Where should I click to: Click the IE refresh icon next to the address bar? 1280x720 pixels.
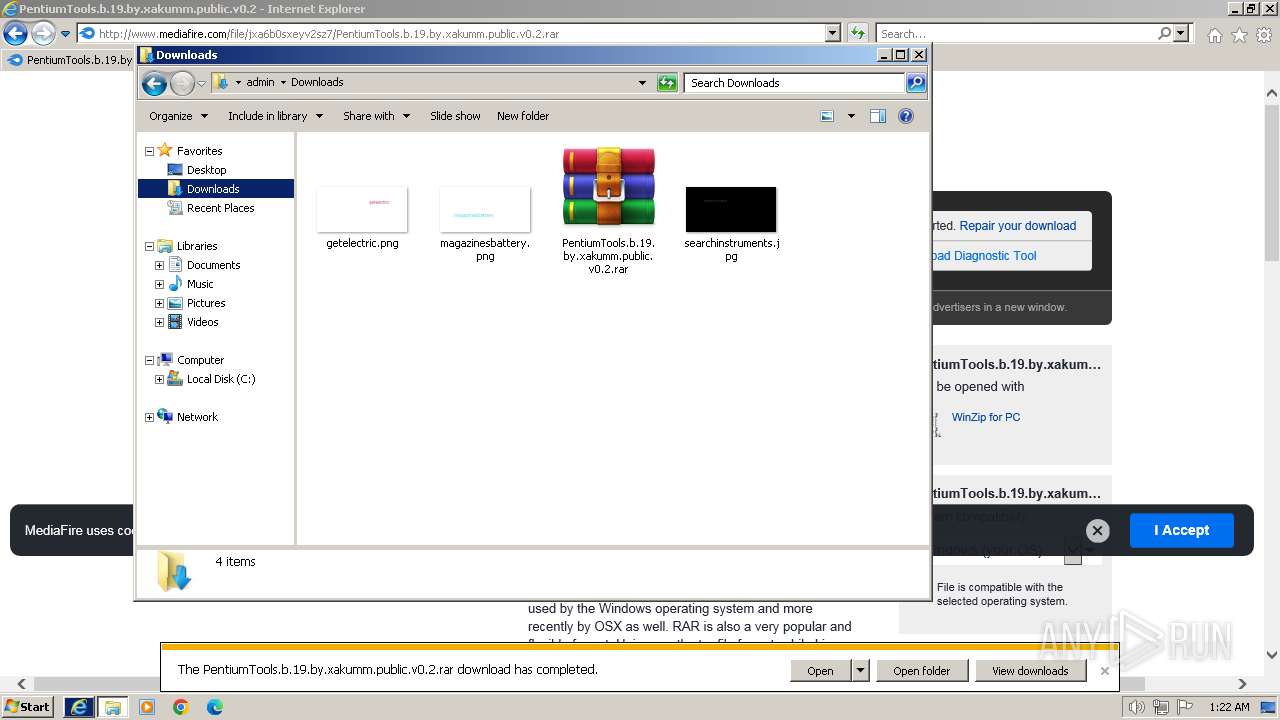(x=857, y=33)
